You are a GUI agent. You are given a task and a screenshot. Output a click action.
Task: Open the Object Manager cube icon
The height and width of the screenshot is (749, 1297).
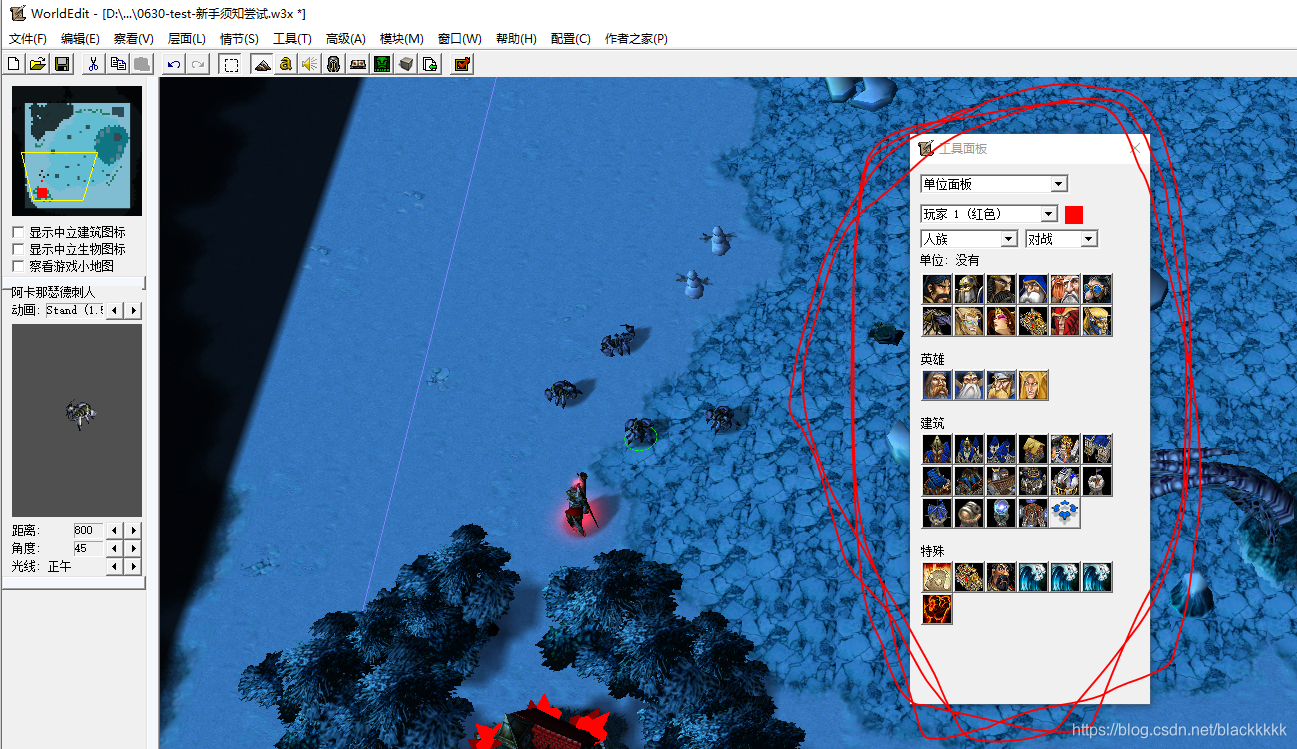pyautogui.click(x=405, y=64)
